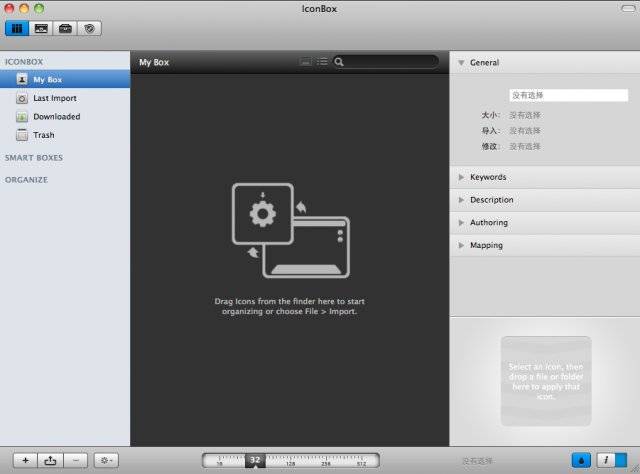Click the name field in General
This screenshot has width=640, height=474.
[569, 95]
